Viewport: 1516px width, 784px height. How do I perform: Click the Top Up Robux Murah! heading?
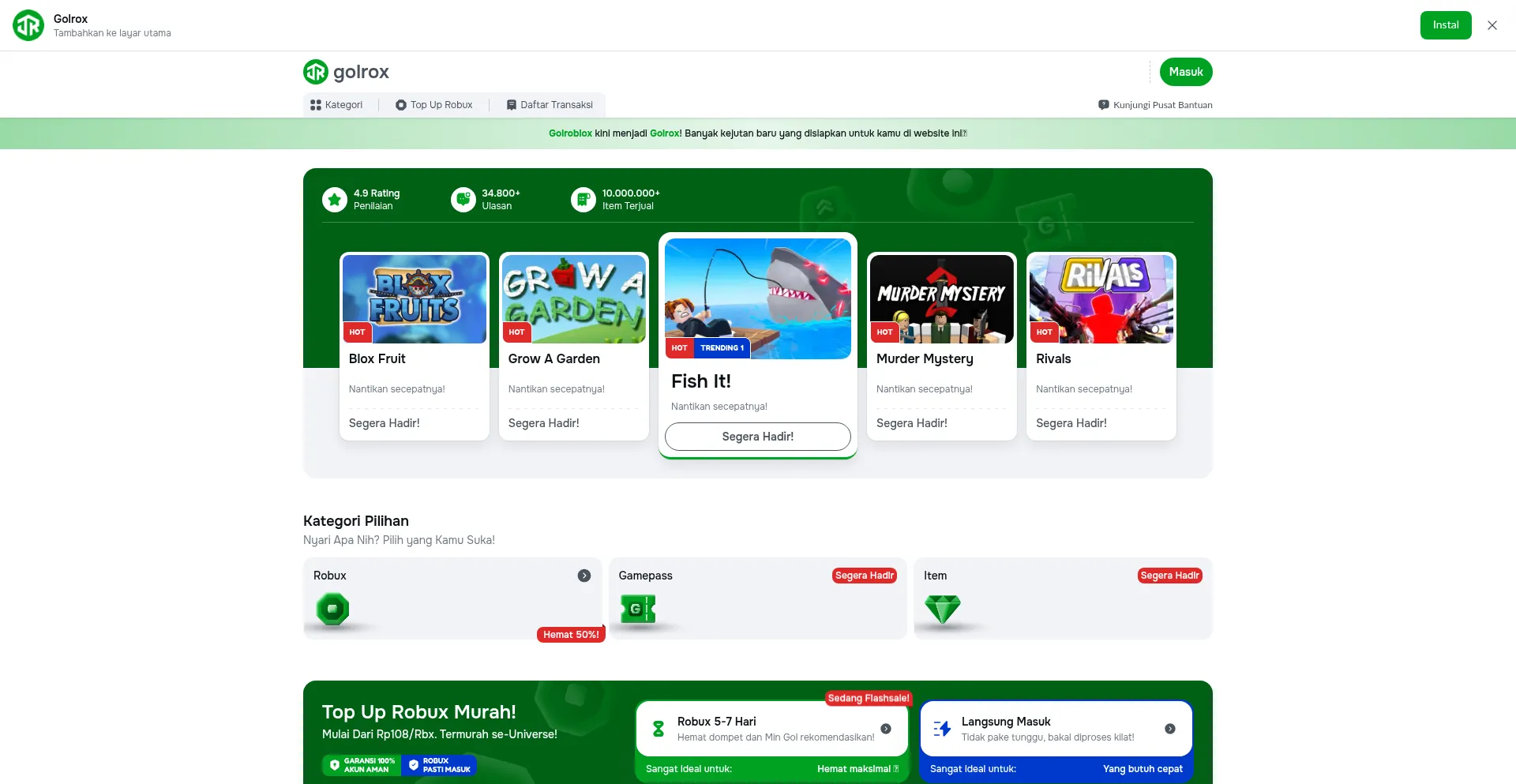click(419, 712)
